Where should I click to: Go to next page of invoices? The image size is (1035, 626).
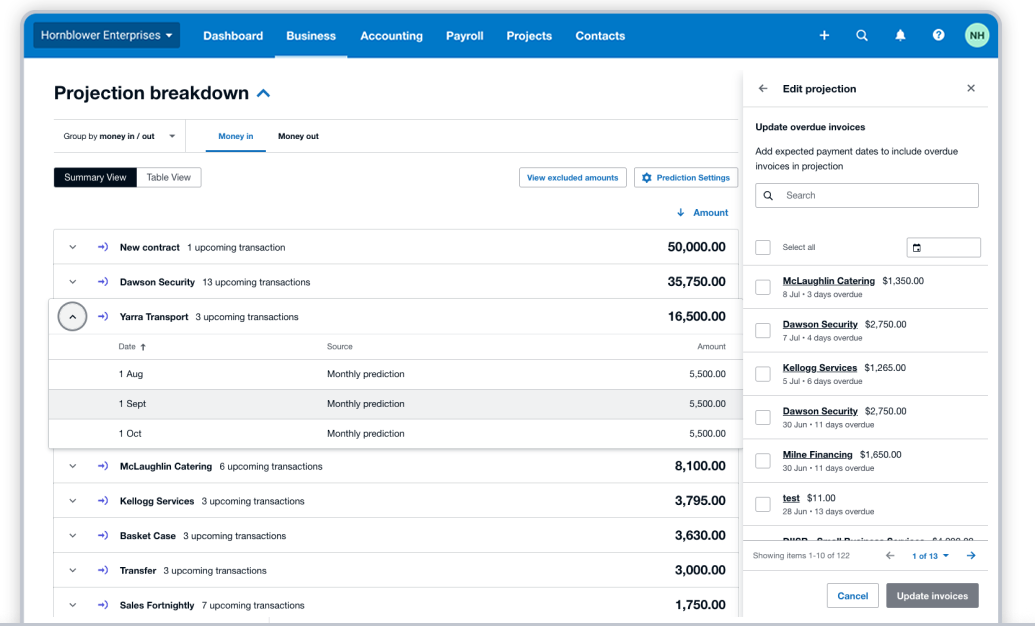[971, 556]
